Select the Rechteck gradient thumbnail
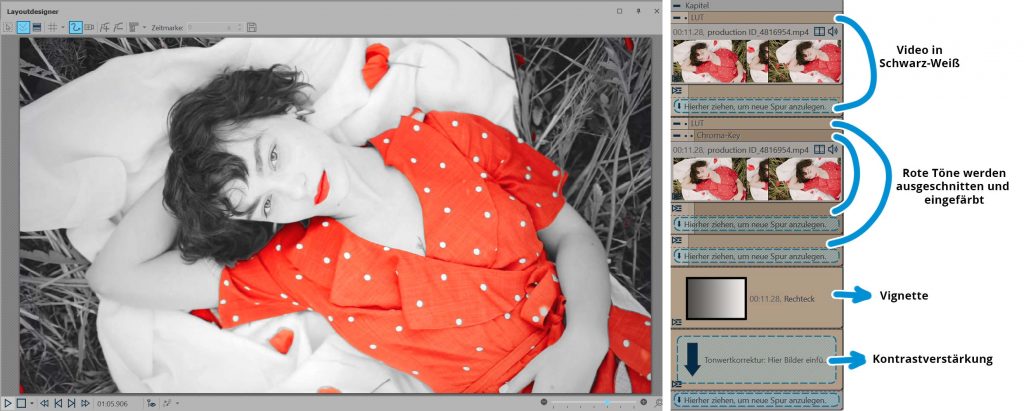 [716, 298]
